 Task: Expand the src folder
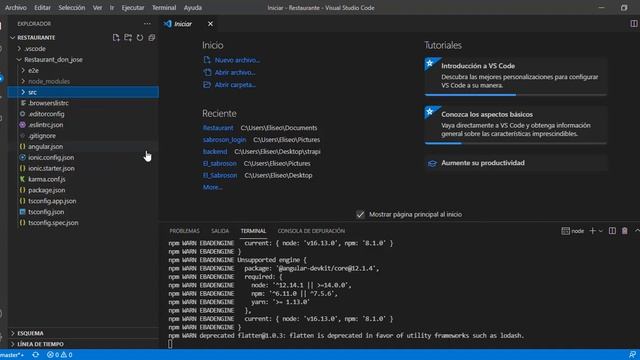pos(83,92)
